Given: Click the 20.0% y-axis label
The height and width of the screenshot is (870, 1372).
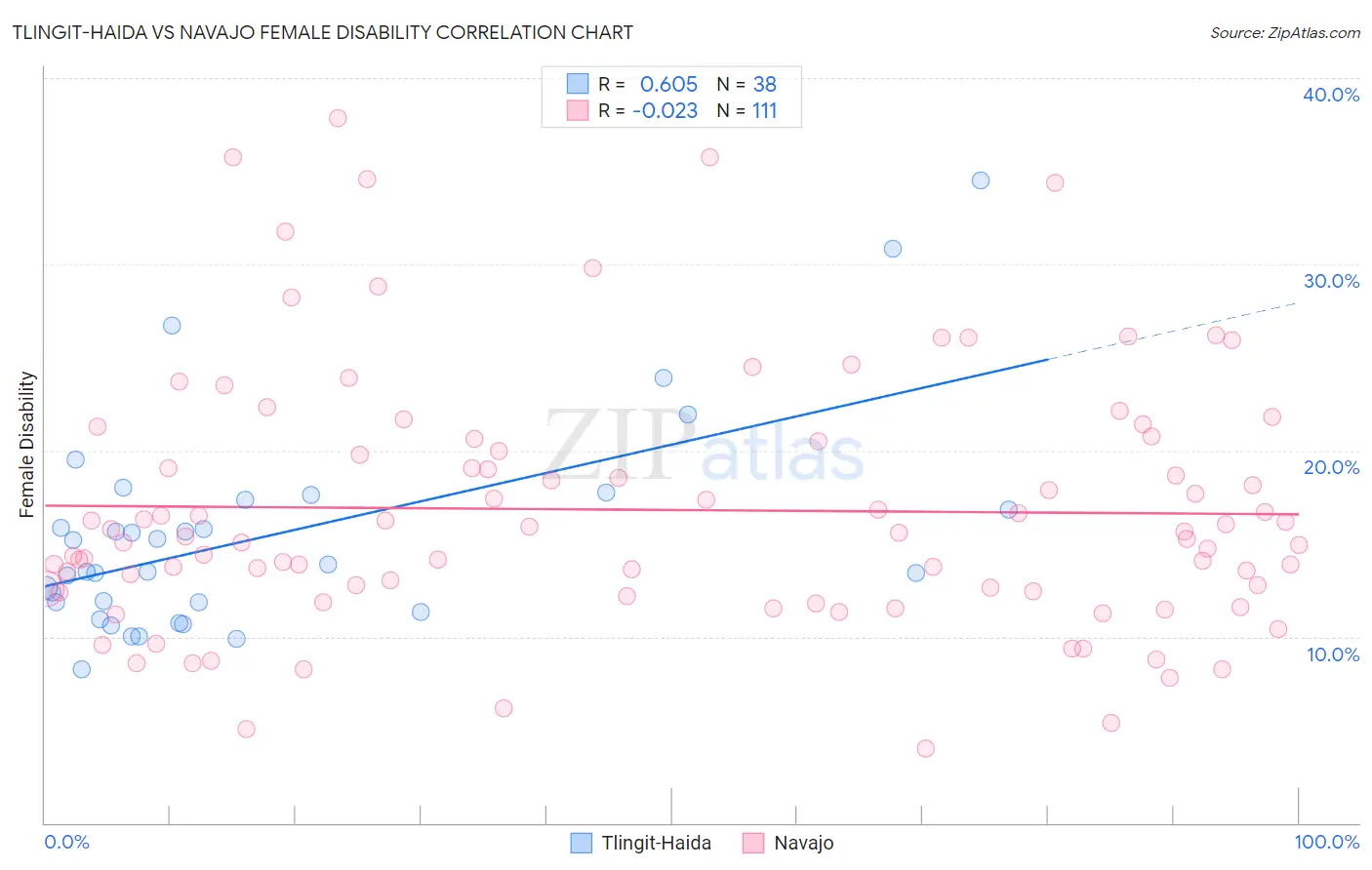Looking at the screenshot, I should tap(1331, 467).
